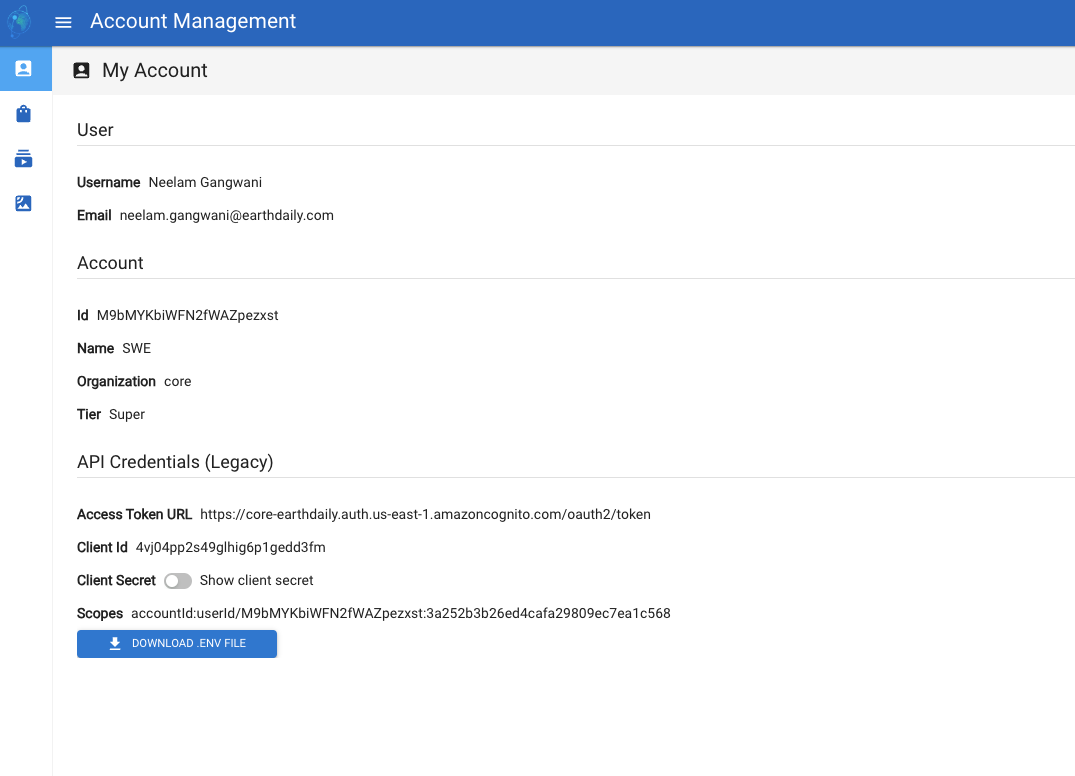Click the username Neelam Gangwani

205,182
